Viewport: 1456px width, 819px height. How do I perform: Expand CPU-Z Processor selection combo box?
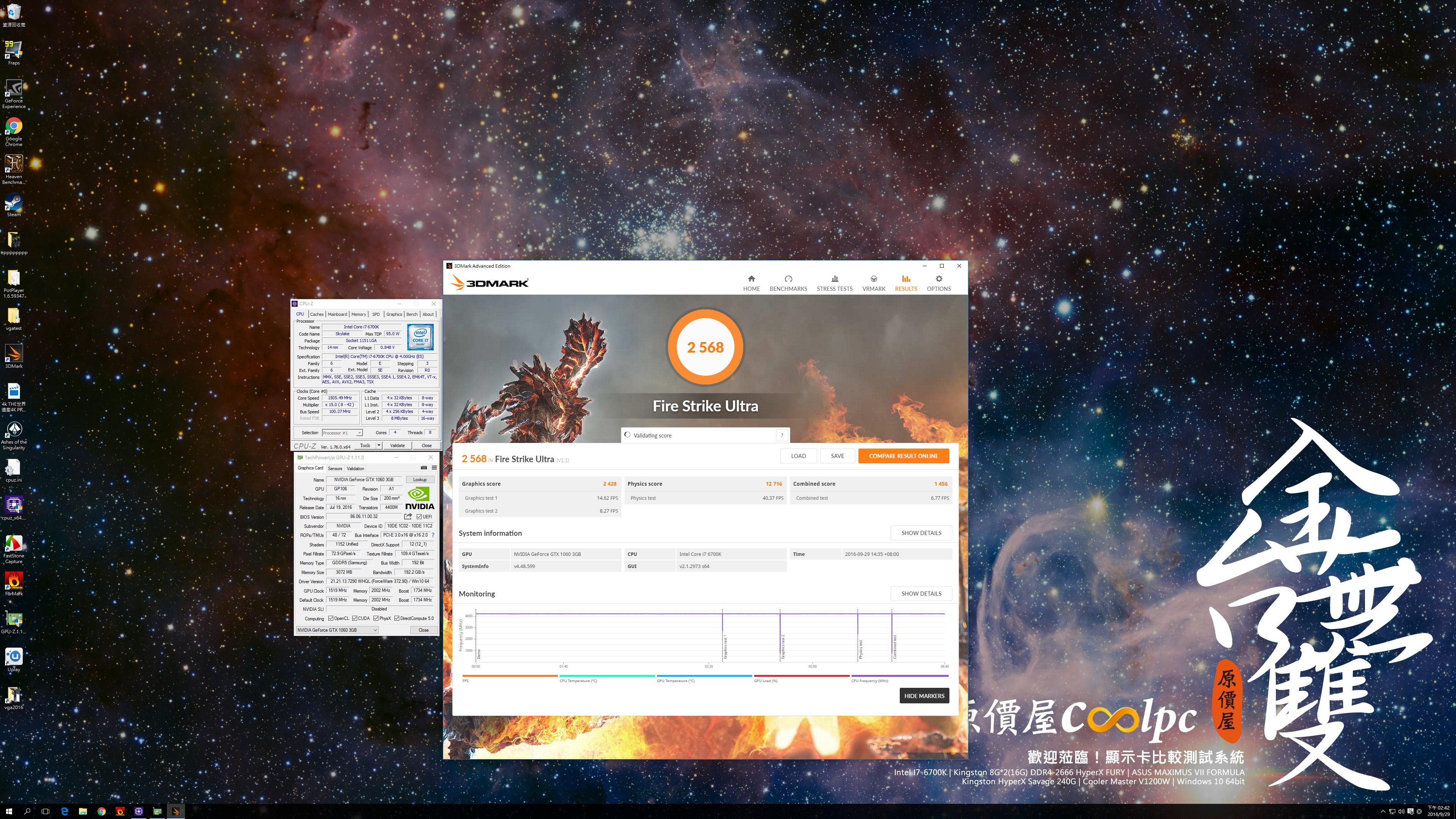[359, 433]
